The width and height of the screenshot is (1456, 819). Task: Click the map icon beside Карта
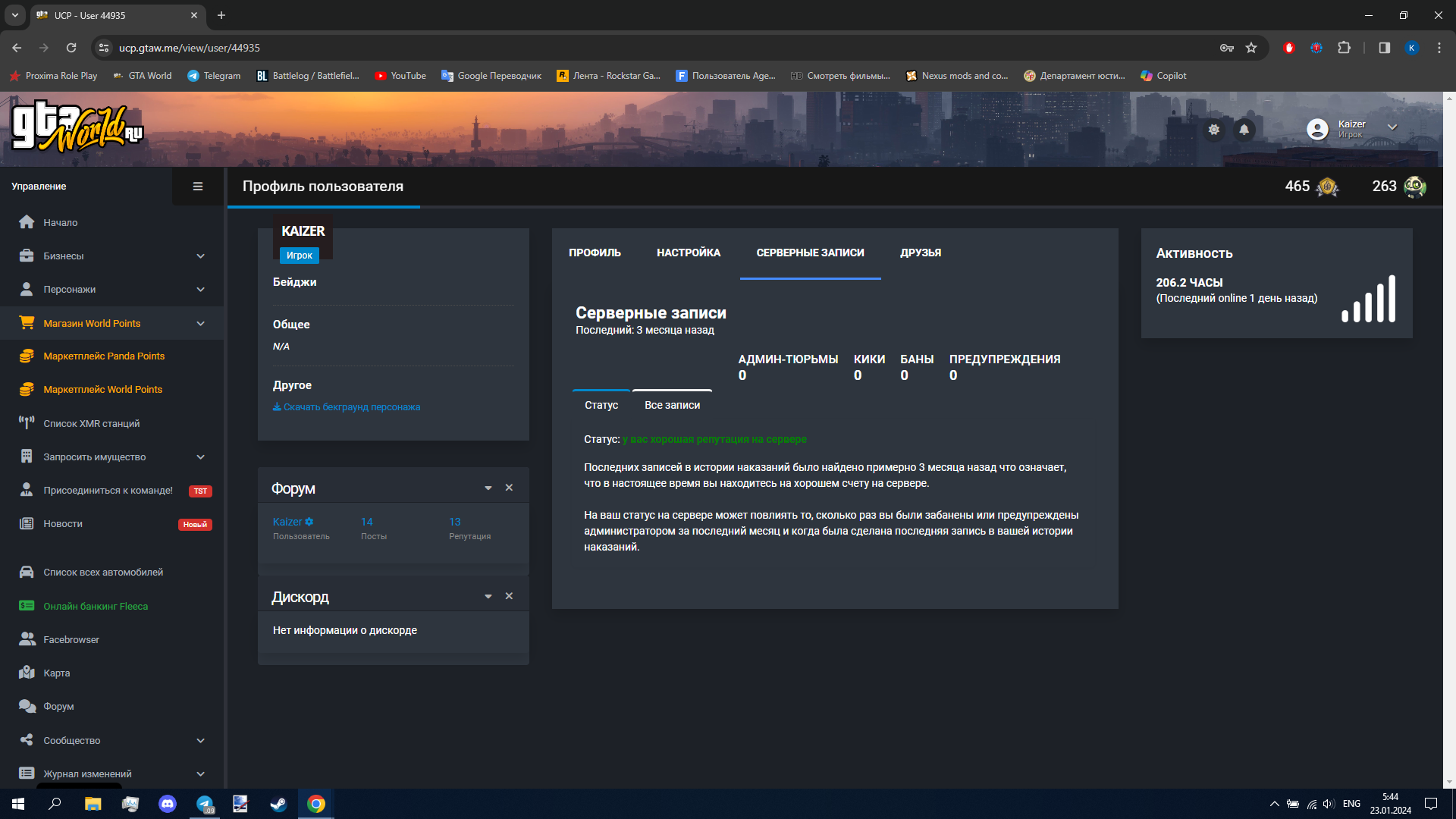[x=27, y=673]
